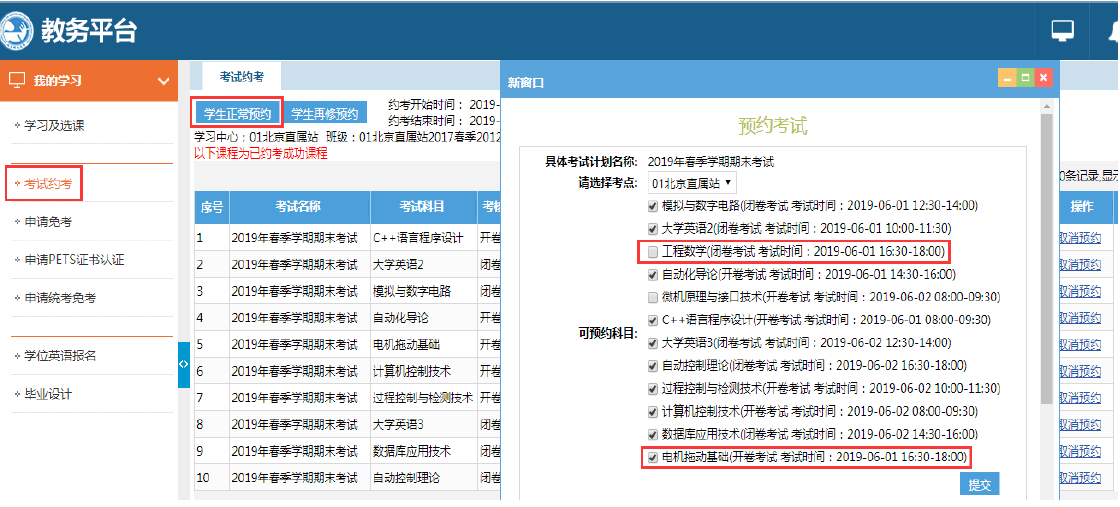Click the monitor icon in top header
The height and width of the screenshot is (507, 1120).
pyautogui.click(x=1062, y=31)
